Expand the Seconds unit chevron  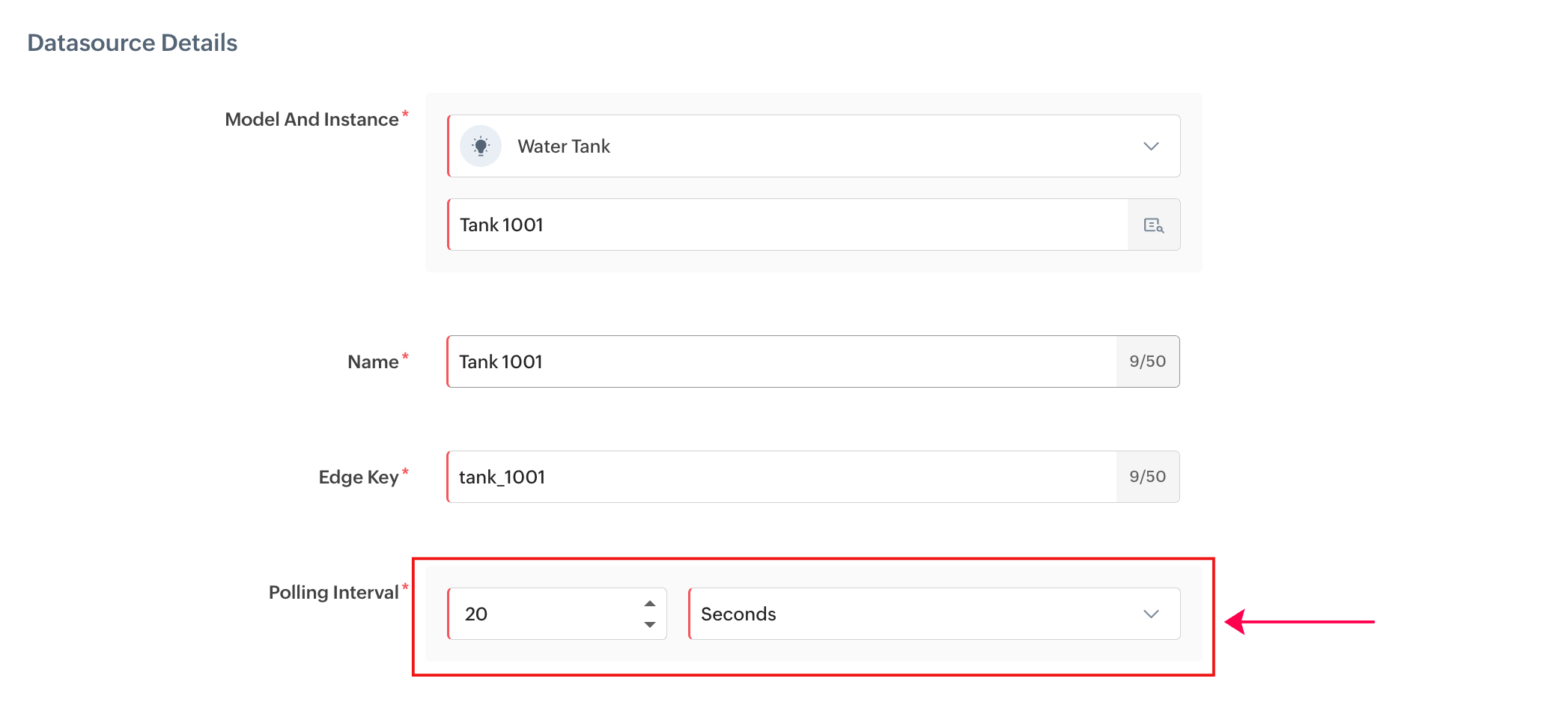pyautogui.click(x=1151, y=614)
